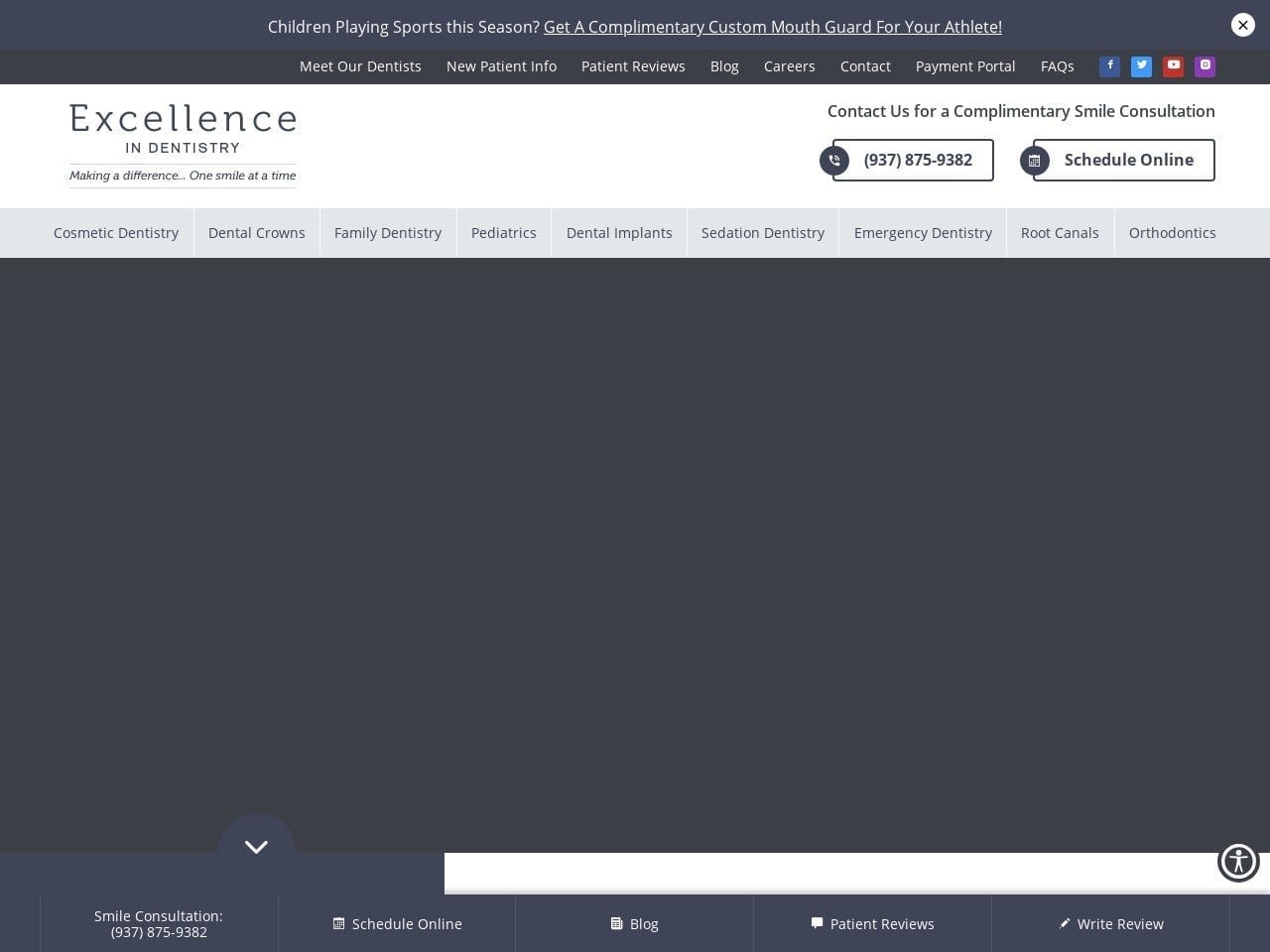This screenshot has width=1270, height=952.
Task: Expand the down-chevron scroll button
Action: [256, 847]
